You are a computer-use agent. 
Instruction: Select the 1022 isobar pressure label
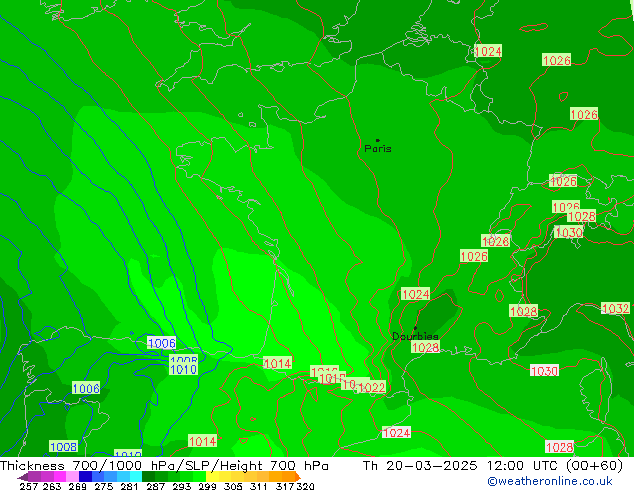(x=372, y=387)
